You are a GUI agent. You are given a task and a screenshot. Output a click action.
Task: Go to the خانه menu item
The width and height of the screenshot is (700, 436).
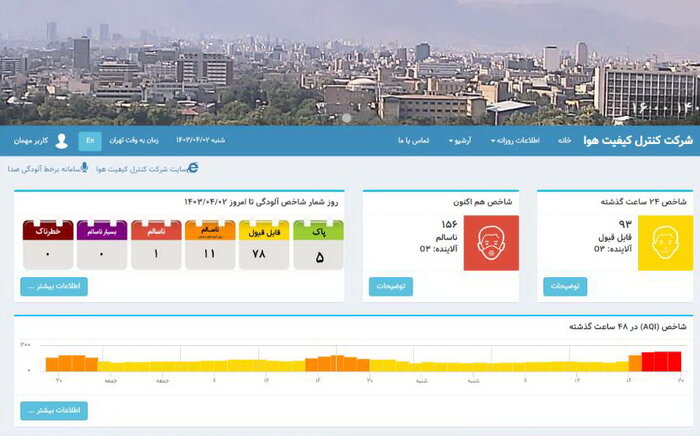point(564,141)
